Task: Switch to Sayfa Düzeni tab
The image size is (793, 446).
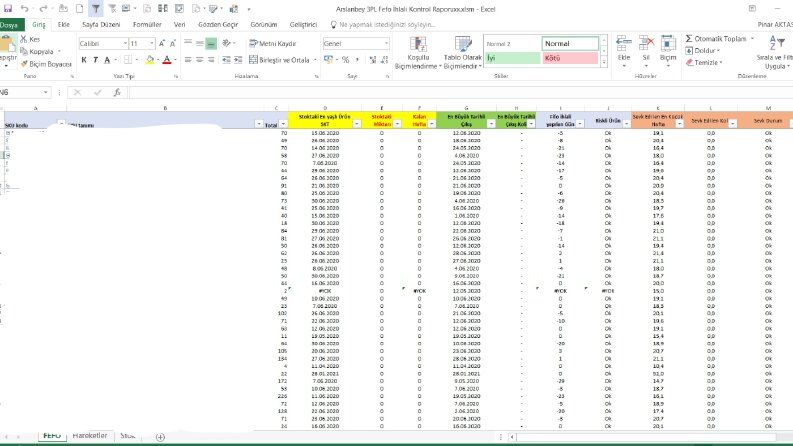Action: (101, 24)
